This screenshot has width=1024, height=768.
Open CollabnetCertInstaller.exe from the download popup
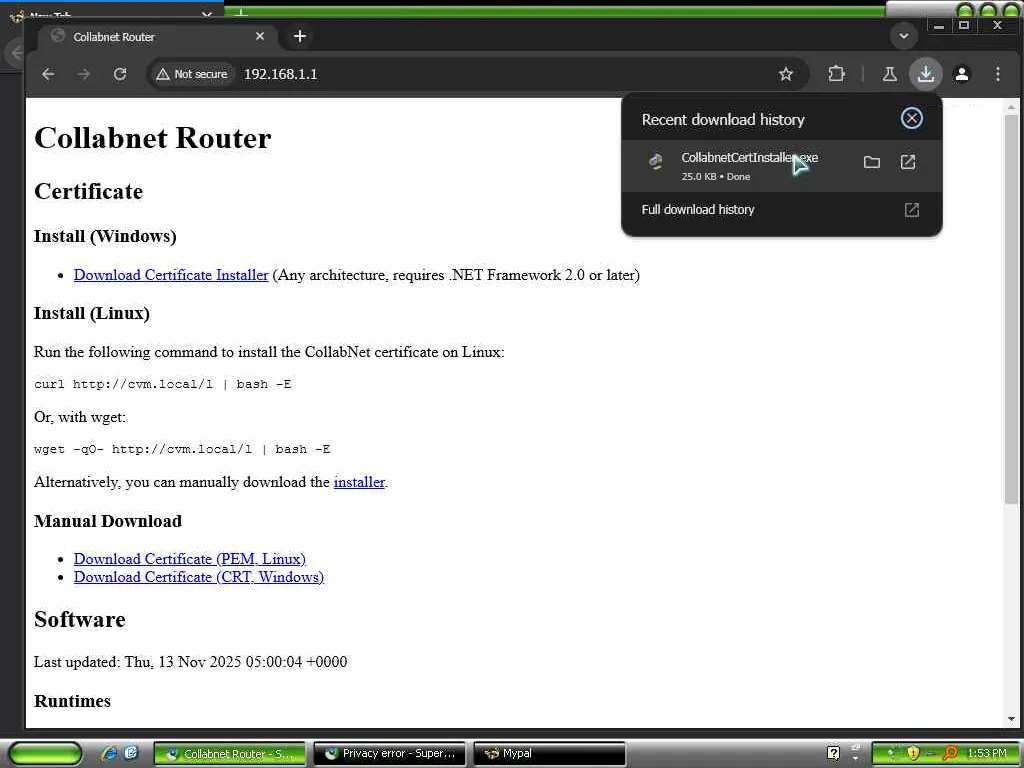click(908, 162)
